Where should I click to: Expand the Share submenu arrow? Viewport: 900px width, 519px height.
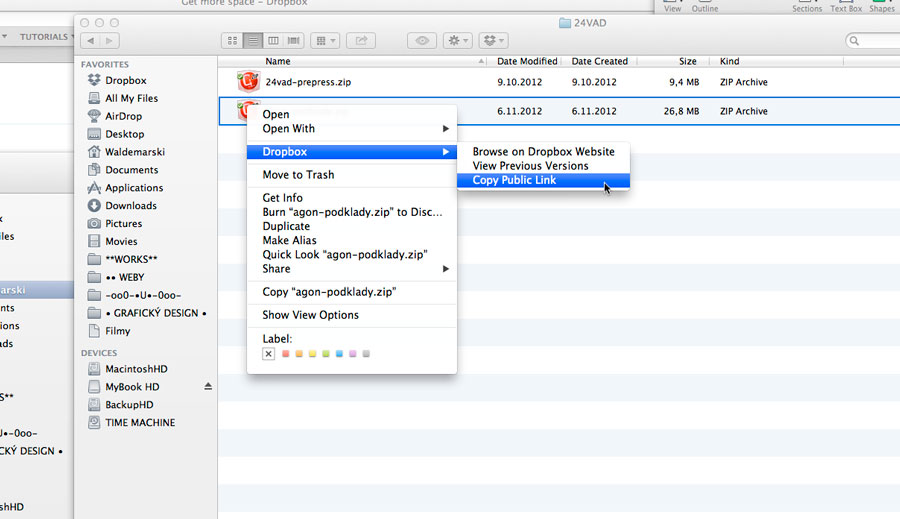coord(445,269)
